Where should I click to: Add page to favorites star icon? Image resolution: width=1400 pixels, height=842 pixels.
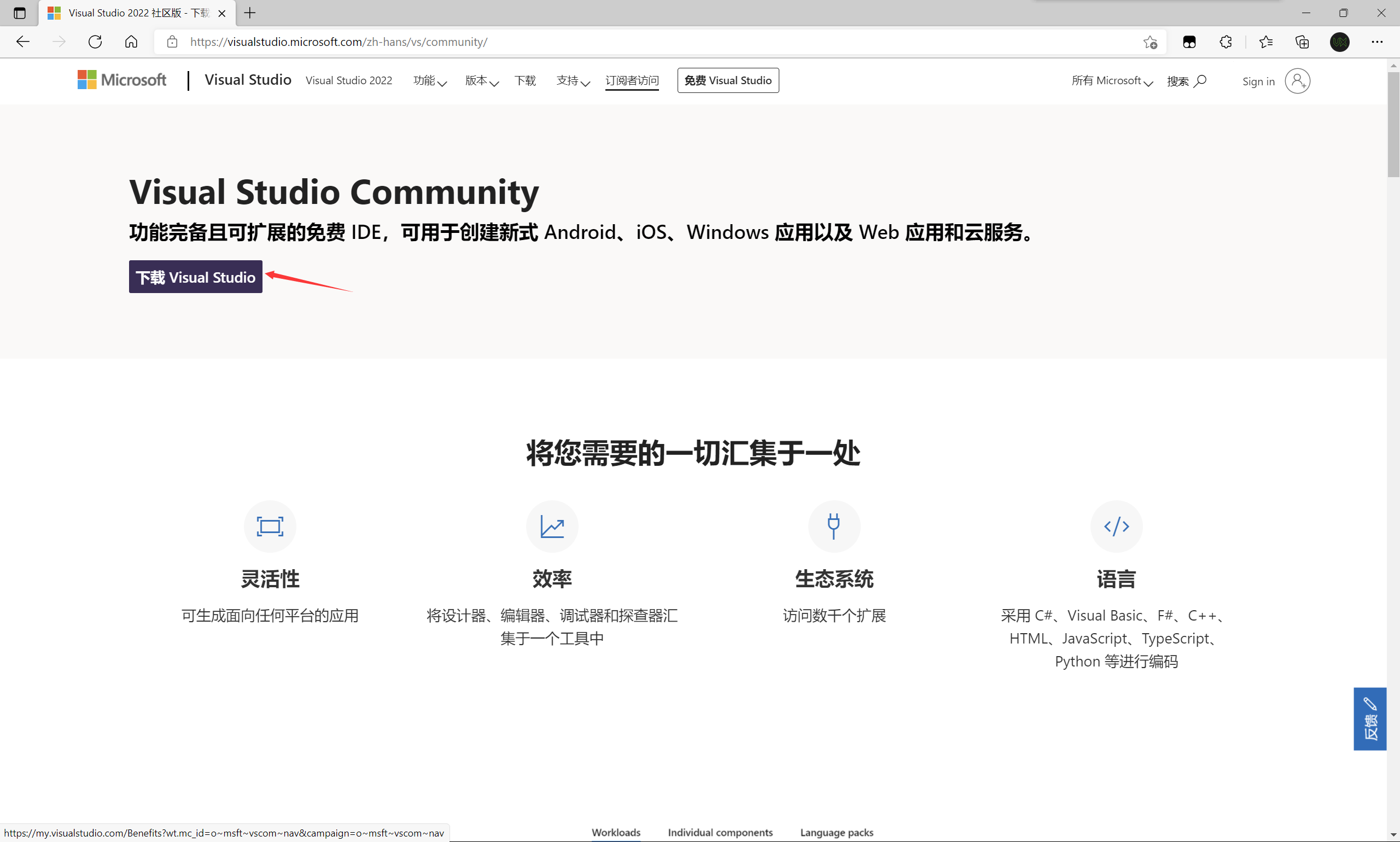pyautogui.click(x=1150, y=42)
